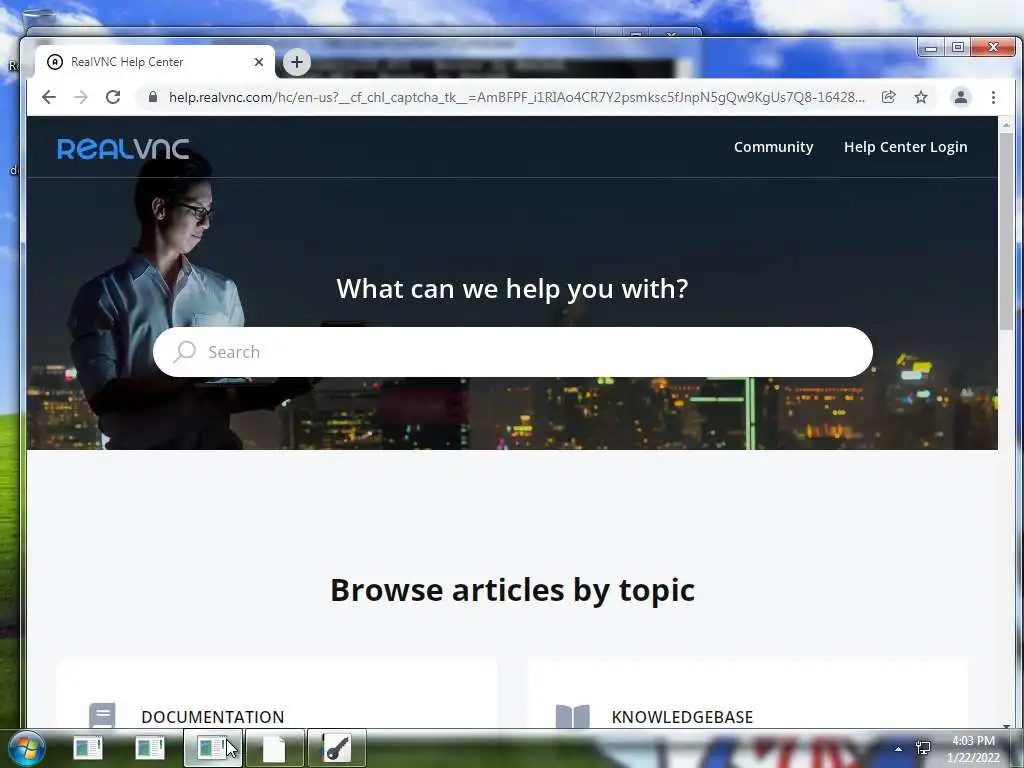Open Chrome three-dot menu
1024x768 pixels.
pyautogui.click(x=993, y=97)
